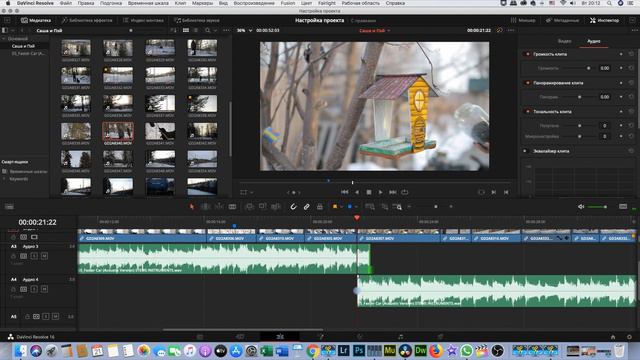Add a blue Marker on timeline

(x=350, y=207)
